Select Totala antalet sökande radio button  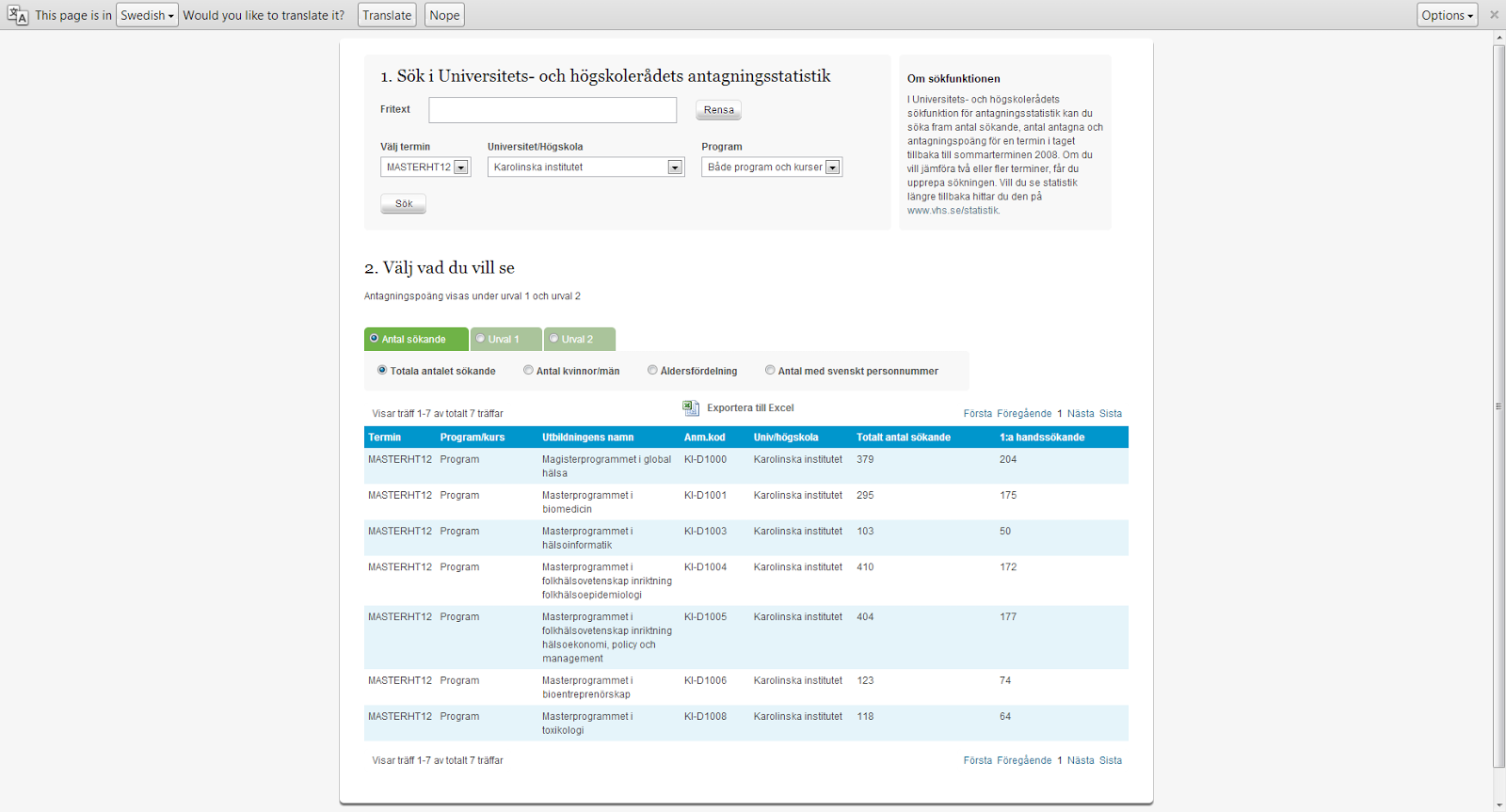tap(382, 370)
